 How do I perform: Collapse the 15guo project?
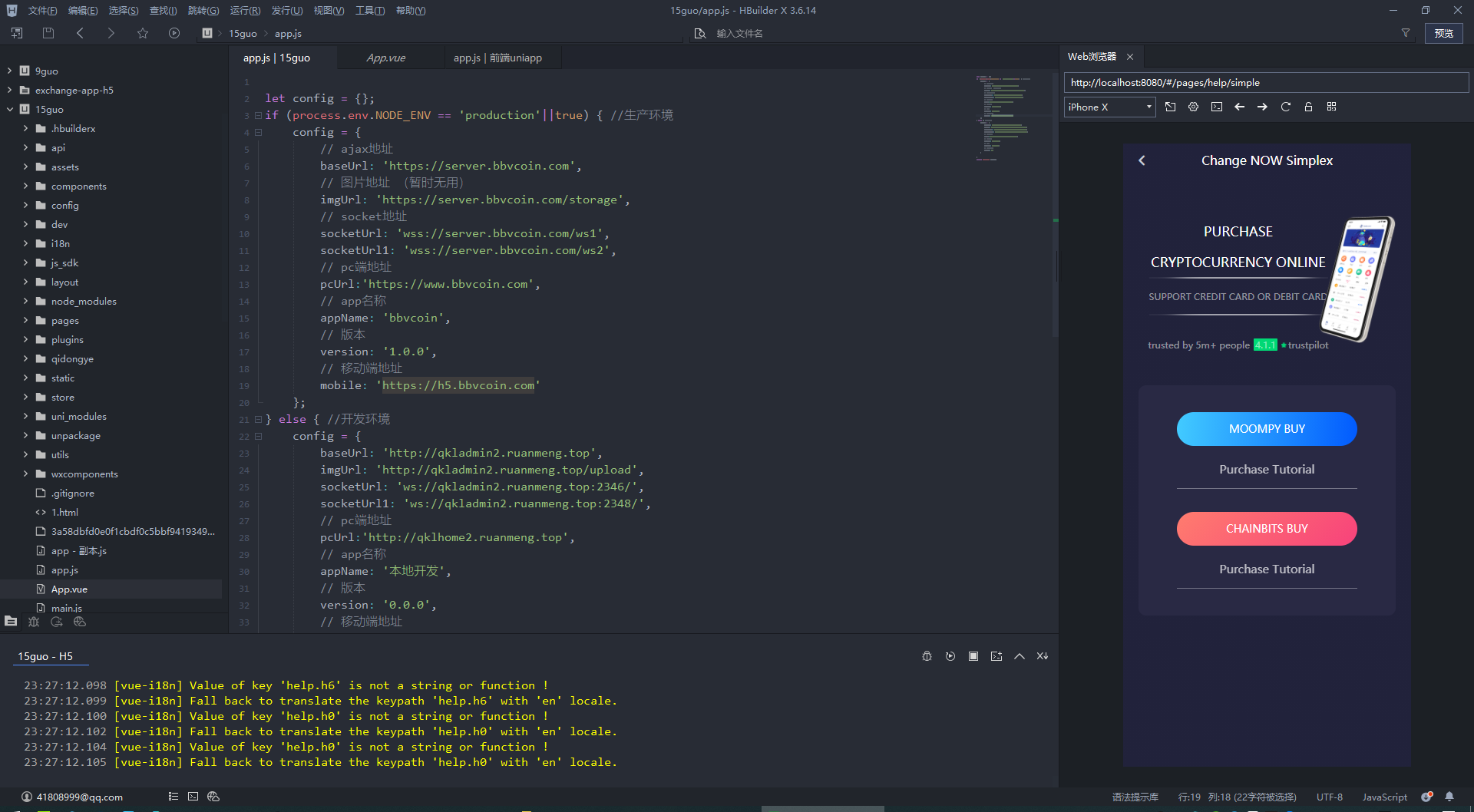point(9,109)
